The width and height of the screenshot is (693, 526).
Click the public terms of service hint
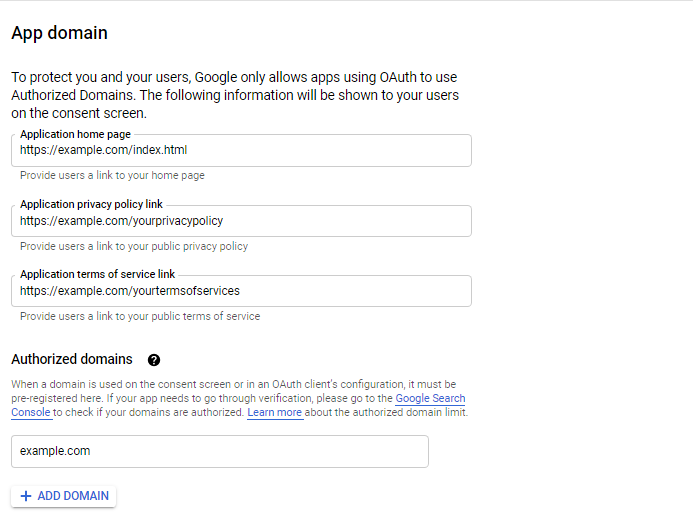coord(140,316)
